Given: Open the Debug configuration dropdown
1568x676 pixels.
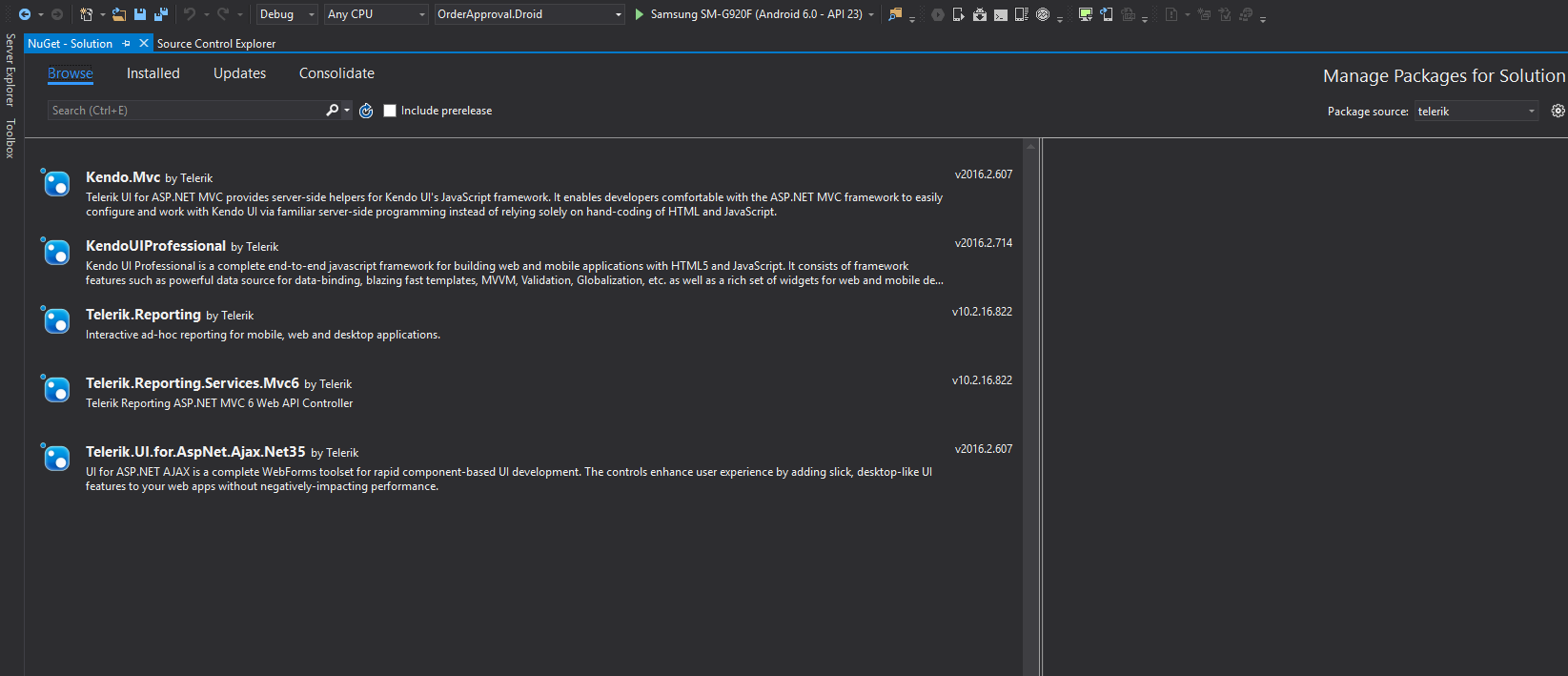Looking at the screenshot, I should coord(287,14).
